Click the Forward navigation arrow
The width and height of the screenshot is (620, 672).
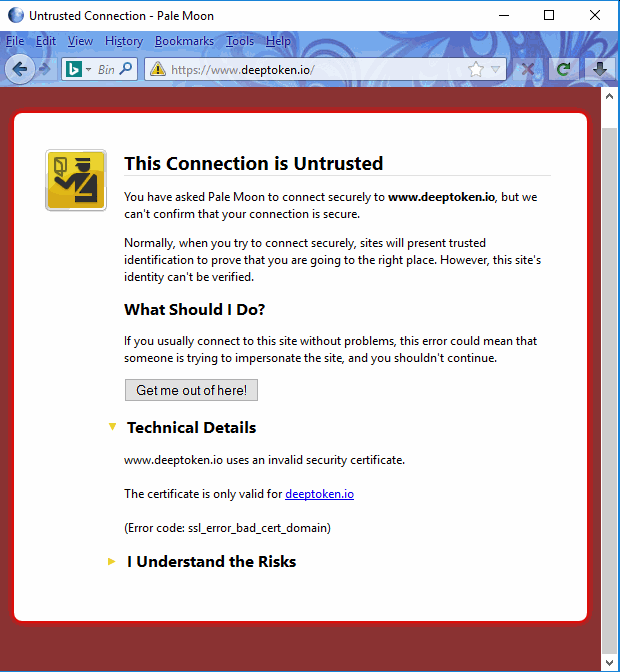[45, 69]
